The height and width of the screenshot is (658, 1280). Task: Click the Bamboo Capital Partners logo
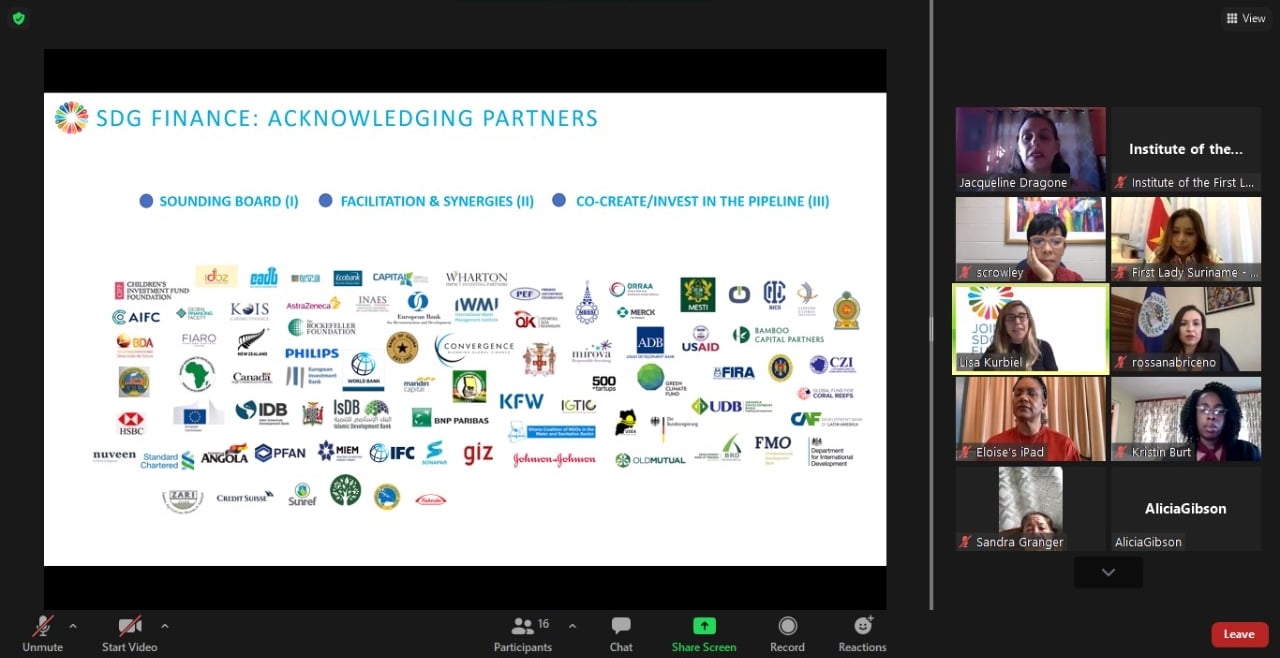[778, 335]
